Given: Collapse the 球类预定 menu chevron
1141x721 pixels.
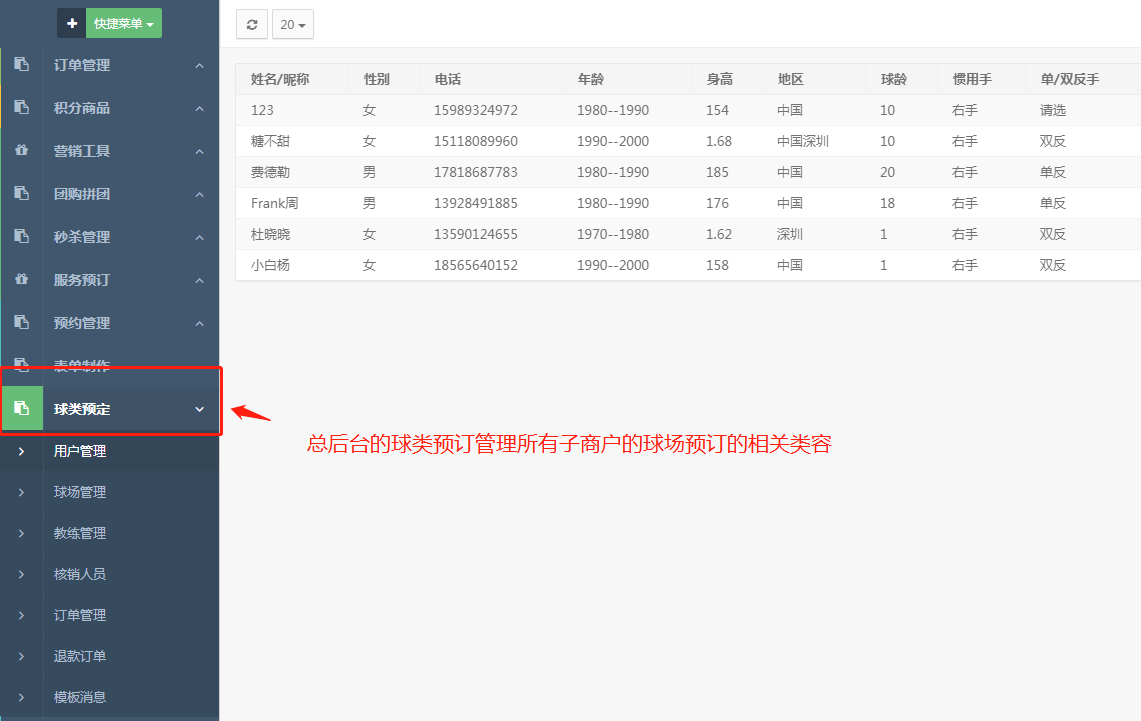Looking at the screenshot, I should coord(199,409).
